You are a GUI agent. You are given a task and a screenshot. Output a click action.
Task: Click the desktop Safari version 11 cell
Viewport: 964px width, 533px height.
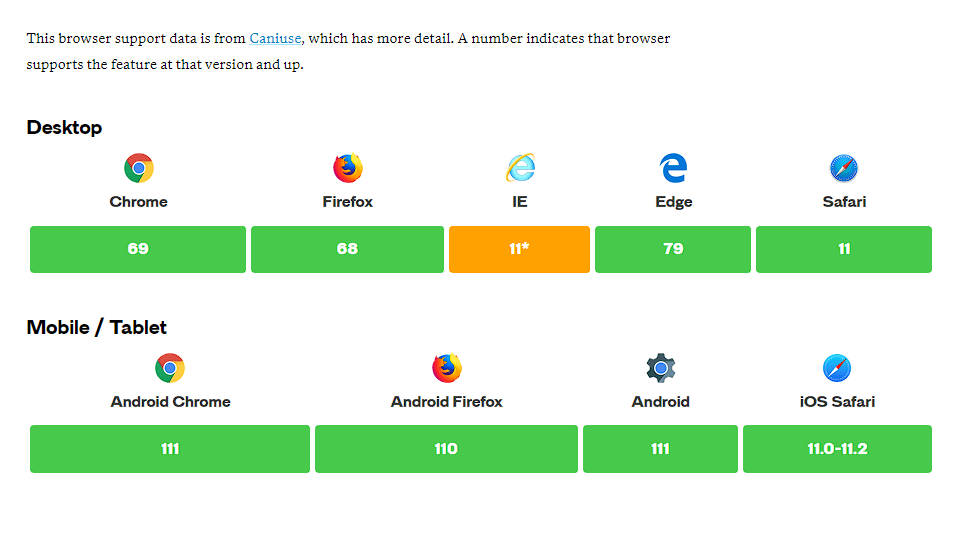click(x=844, y=249)
